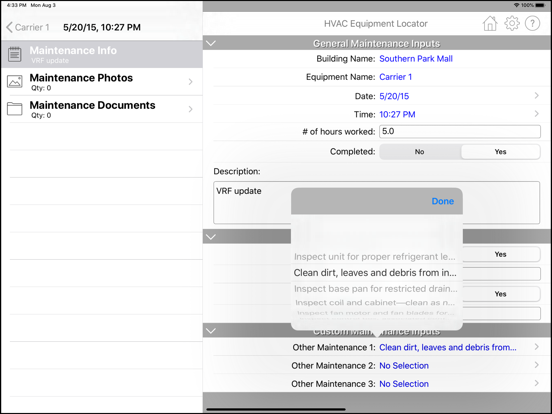Toggle Yes beside the refrigerant row

tap(500, 254)
